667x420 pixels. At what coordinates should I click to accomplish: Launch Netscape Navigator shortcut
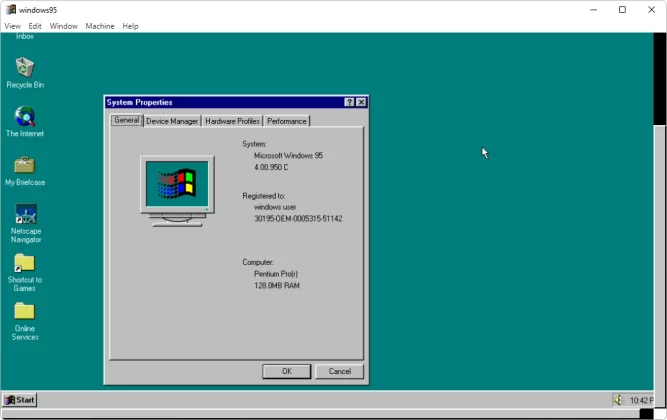[25, 215]
